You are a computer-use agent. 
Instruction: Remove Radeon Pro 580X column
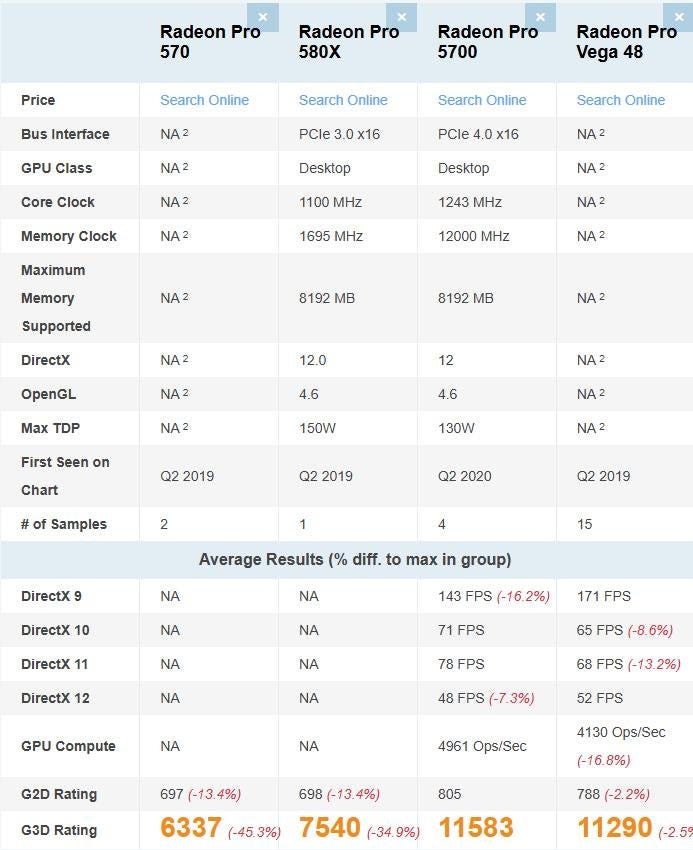402,17
